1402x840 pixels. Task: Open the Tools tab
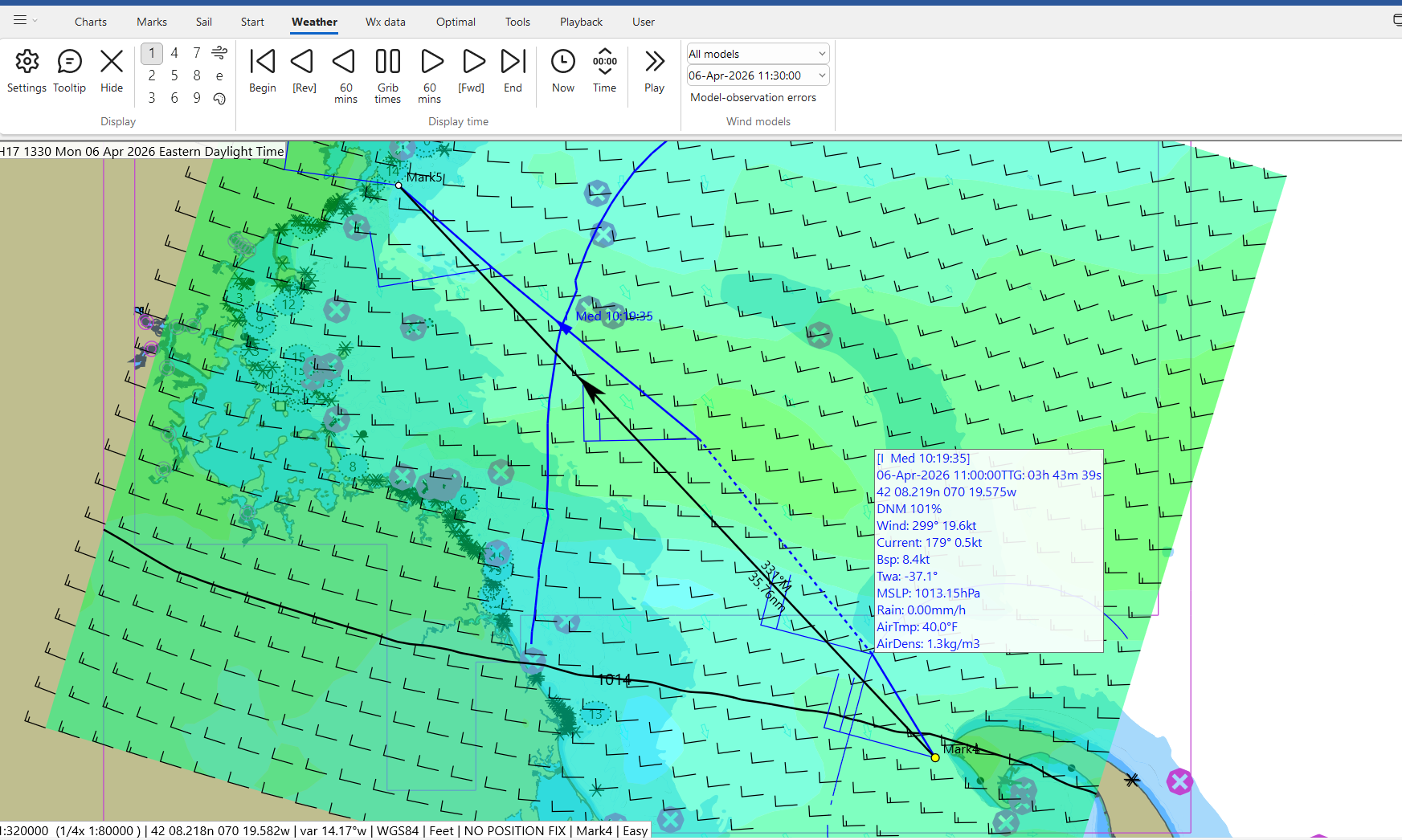(x=517, y=22)
